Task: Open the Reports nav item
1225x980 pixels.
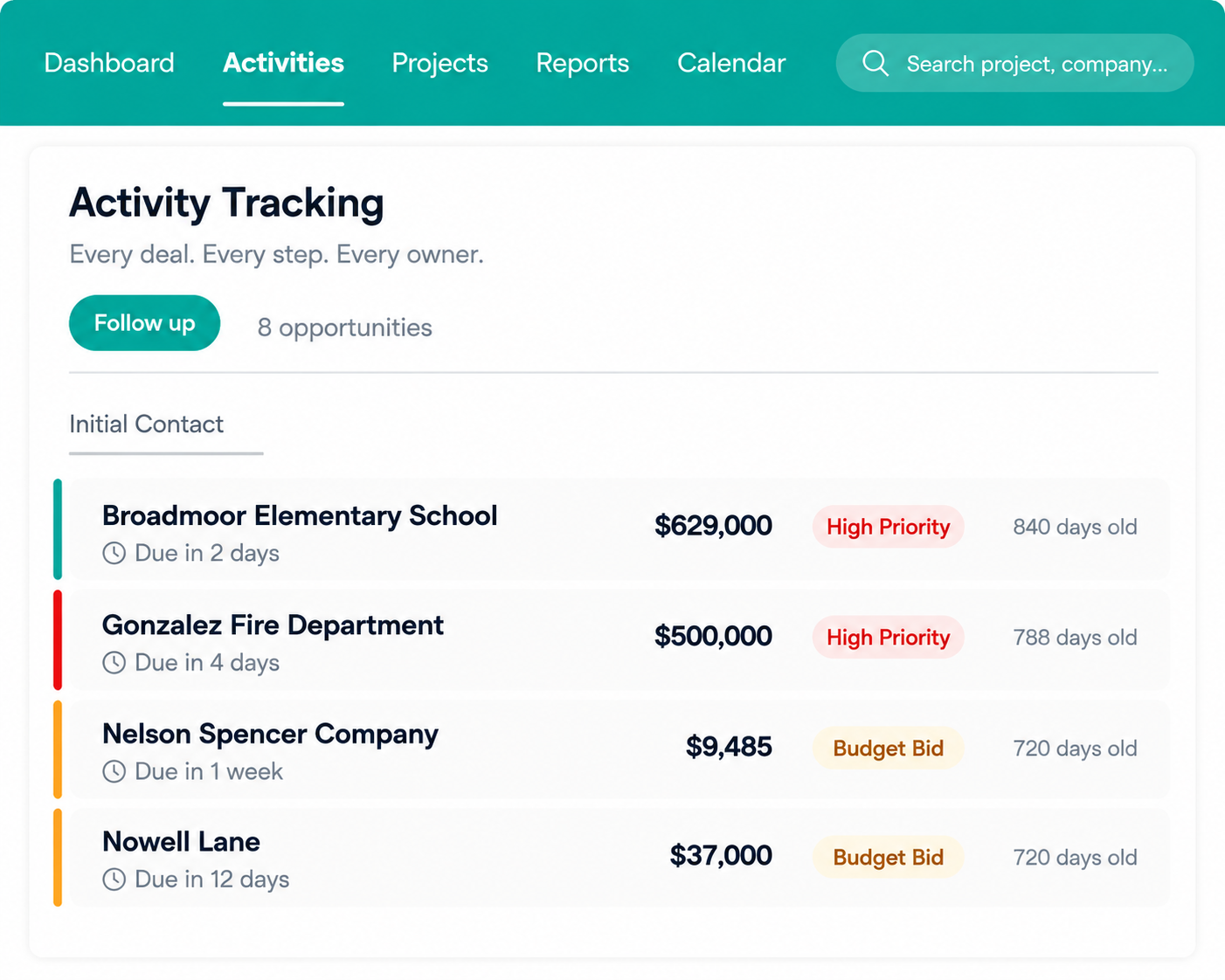Action: click(583, 63)
